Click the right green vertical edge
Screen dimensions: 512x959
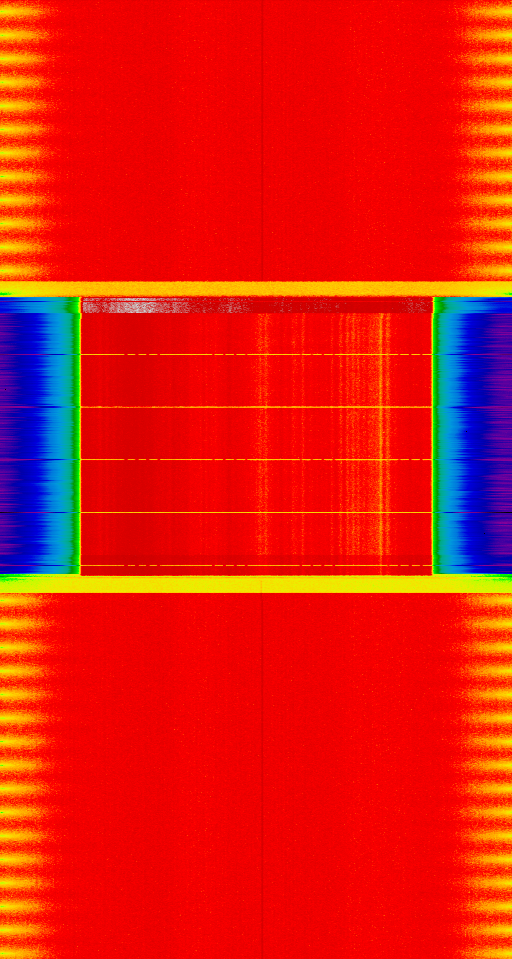click(x=436, y=436)
